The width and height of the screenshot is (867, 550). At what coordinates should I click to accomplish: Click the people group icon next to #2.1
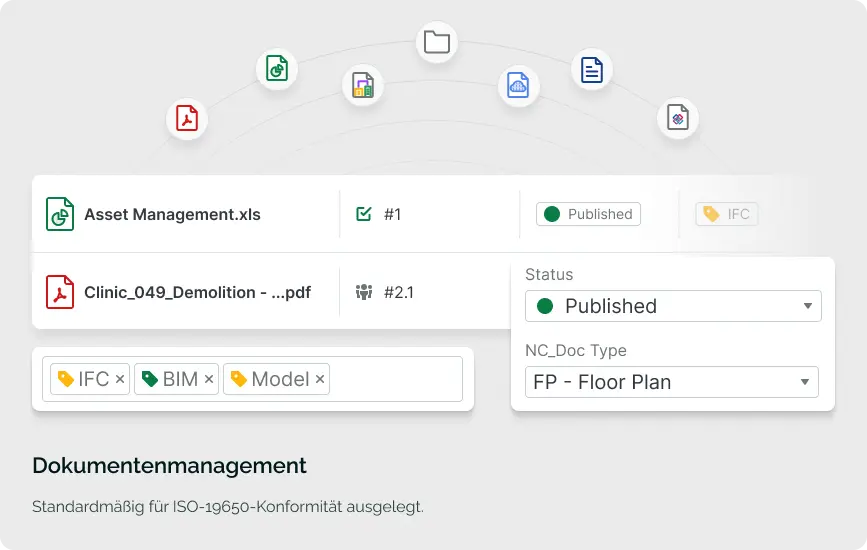coord(364,291)
